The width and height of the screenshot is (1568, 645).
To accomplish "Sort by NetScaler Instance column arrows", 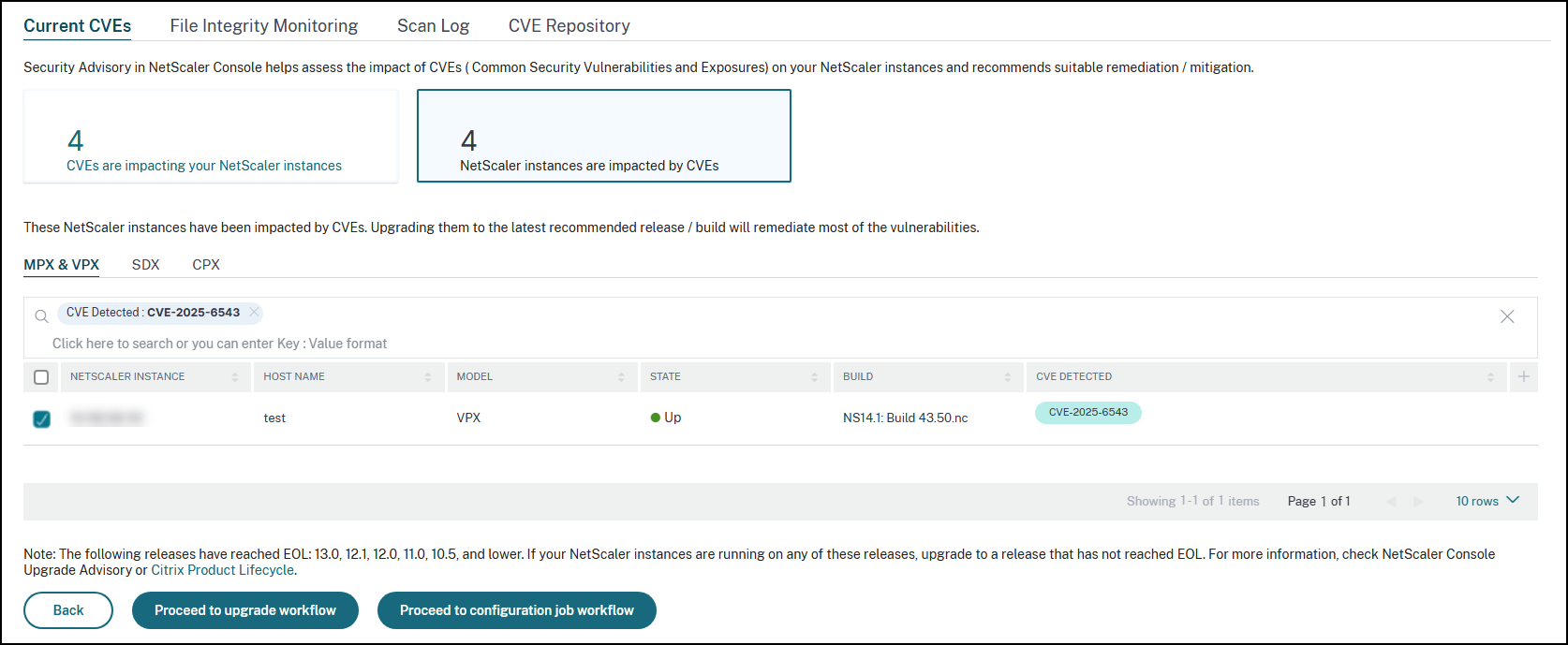I will coord(235,377).
